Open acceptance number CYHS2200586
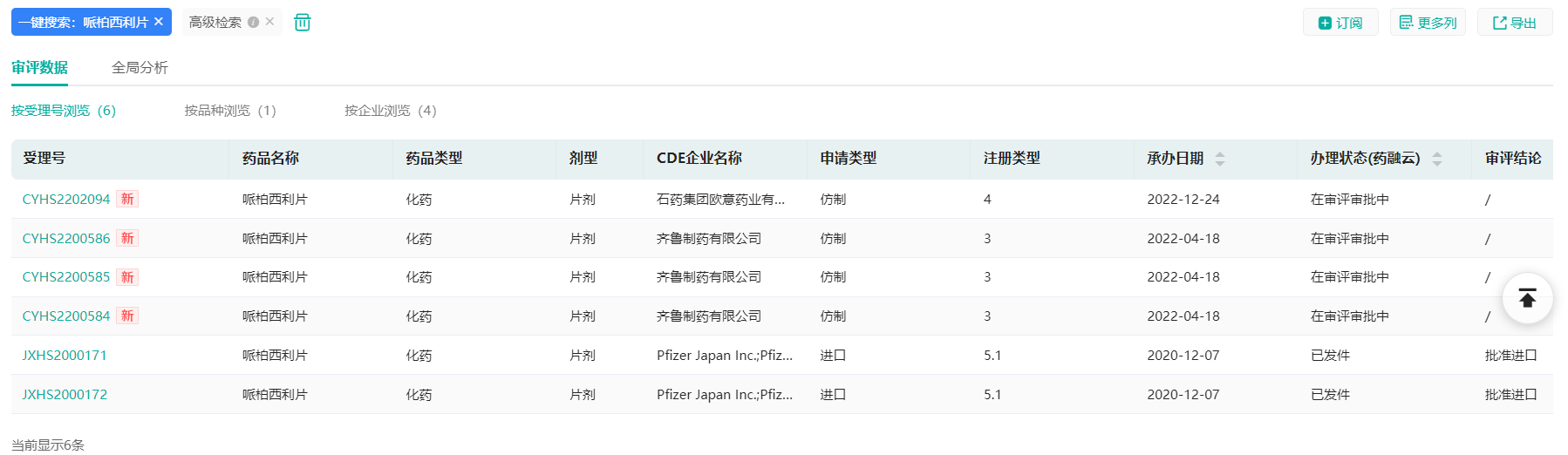1568x455 pixels. (x=66, y=239)
